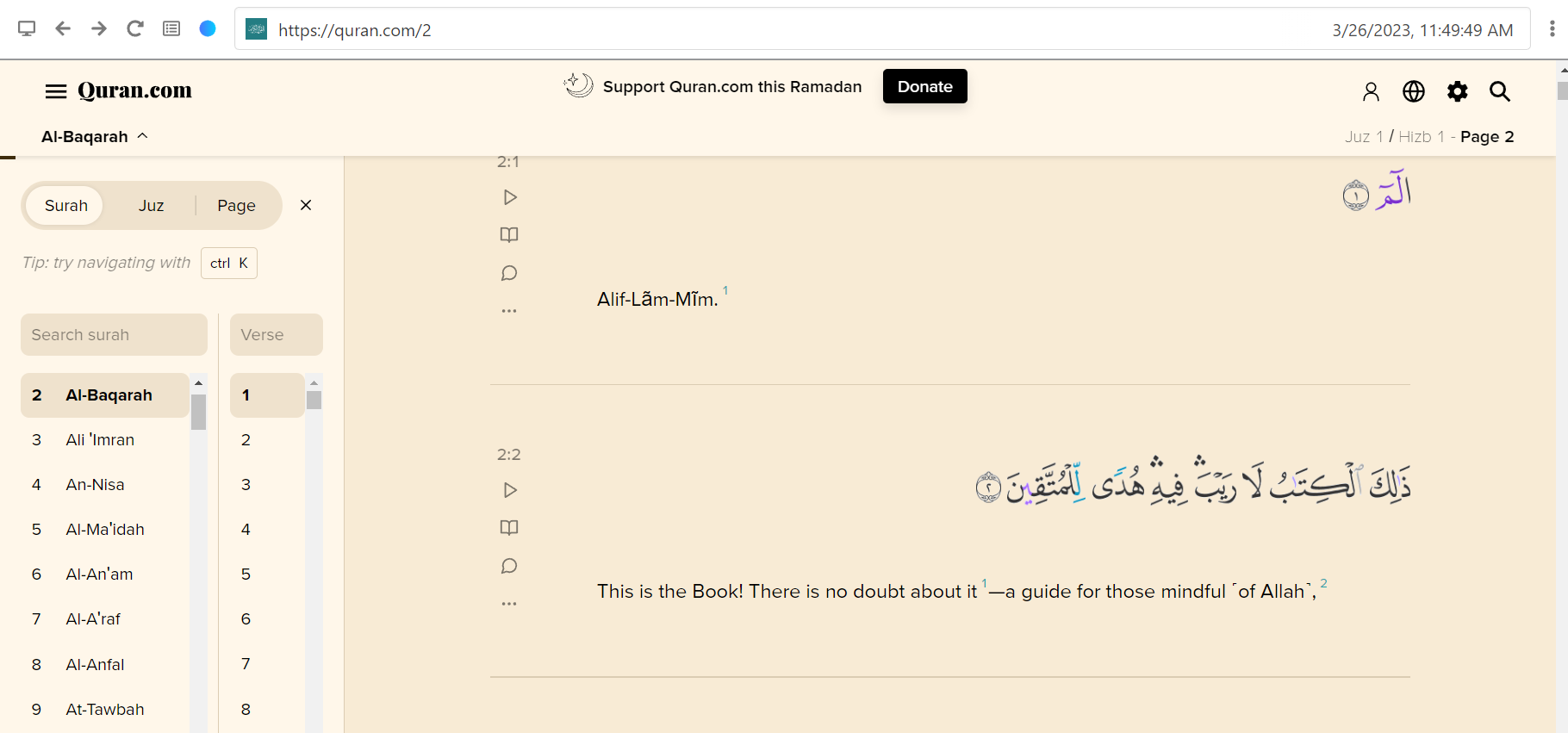This screenshot has width=1568, height=733.
Task: Go to verse 2 in list
Action: (267, 439)
